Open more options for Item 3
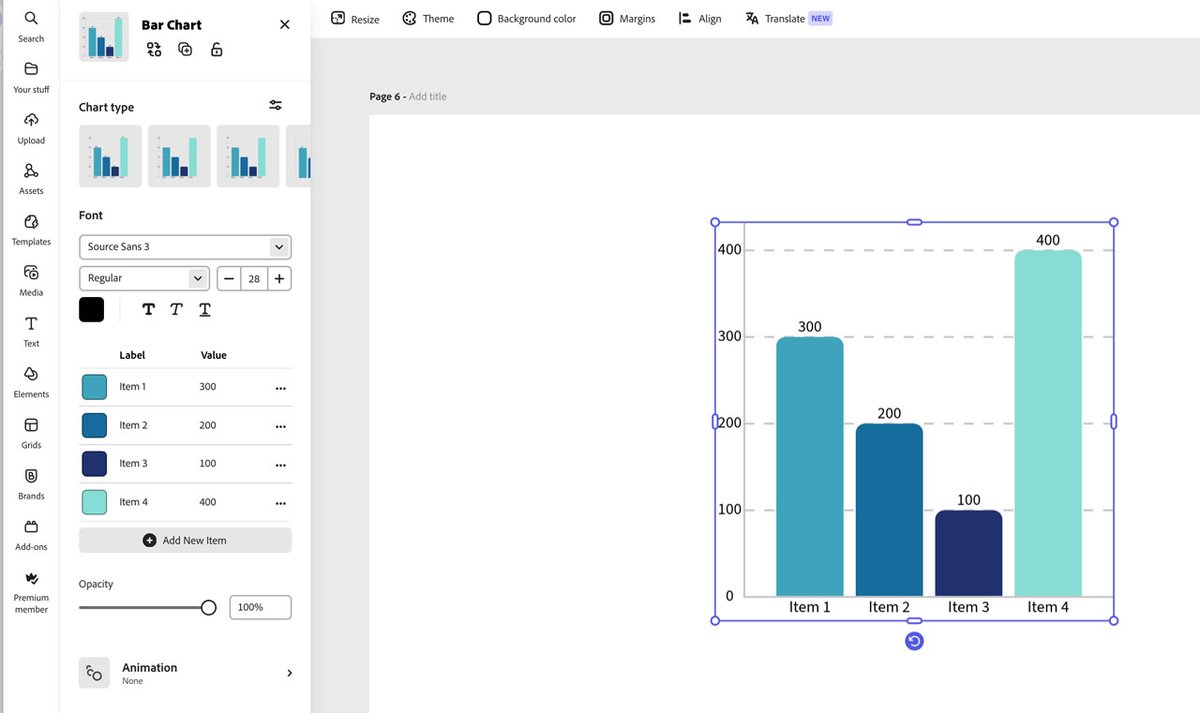The image size is (1200, 713). [280, 464]
